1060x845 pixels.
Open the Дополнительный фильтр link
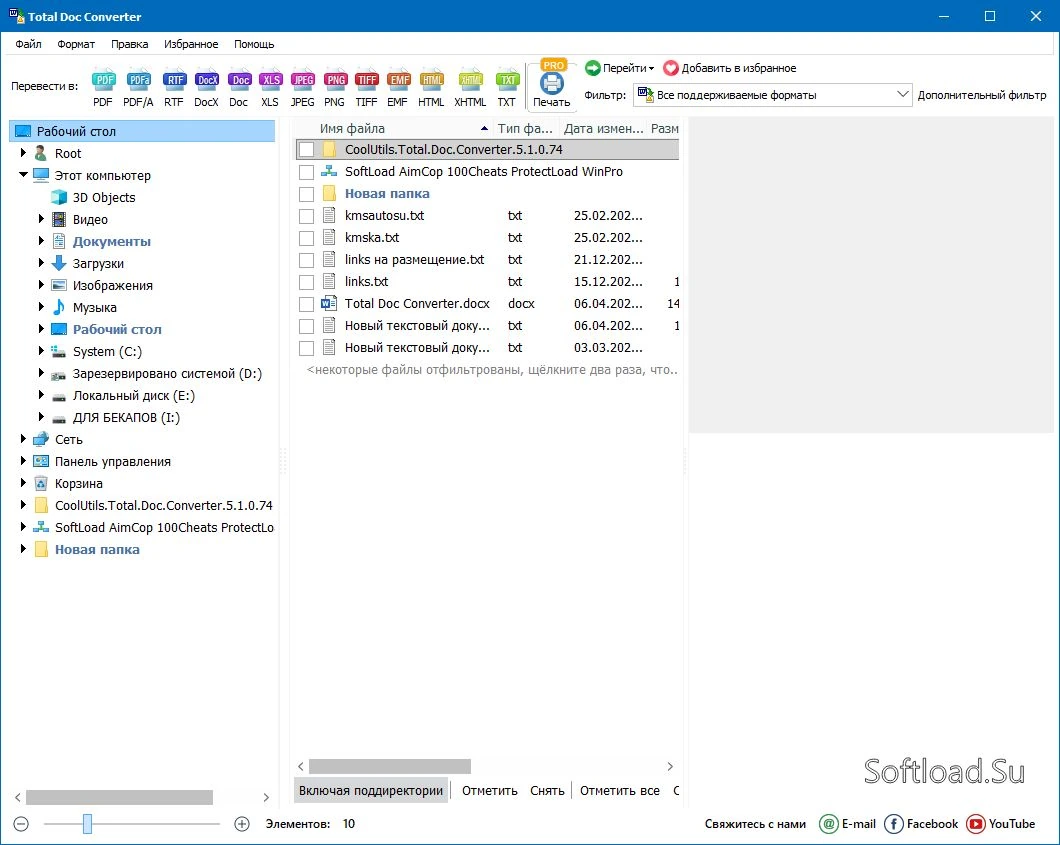point(982,95)
